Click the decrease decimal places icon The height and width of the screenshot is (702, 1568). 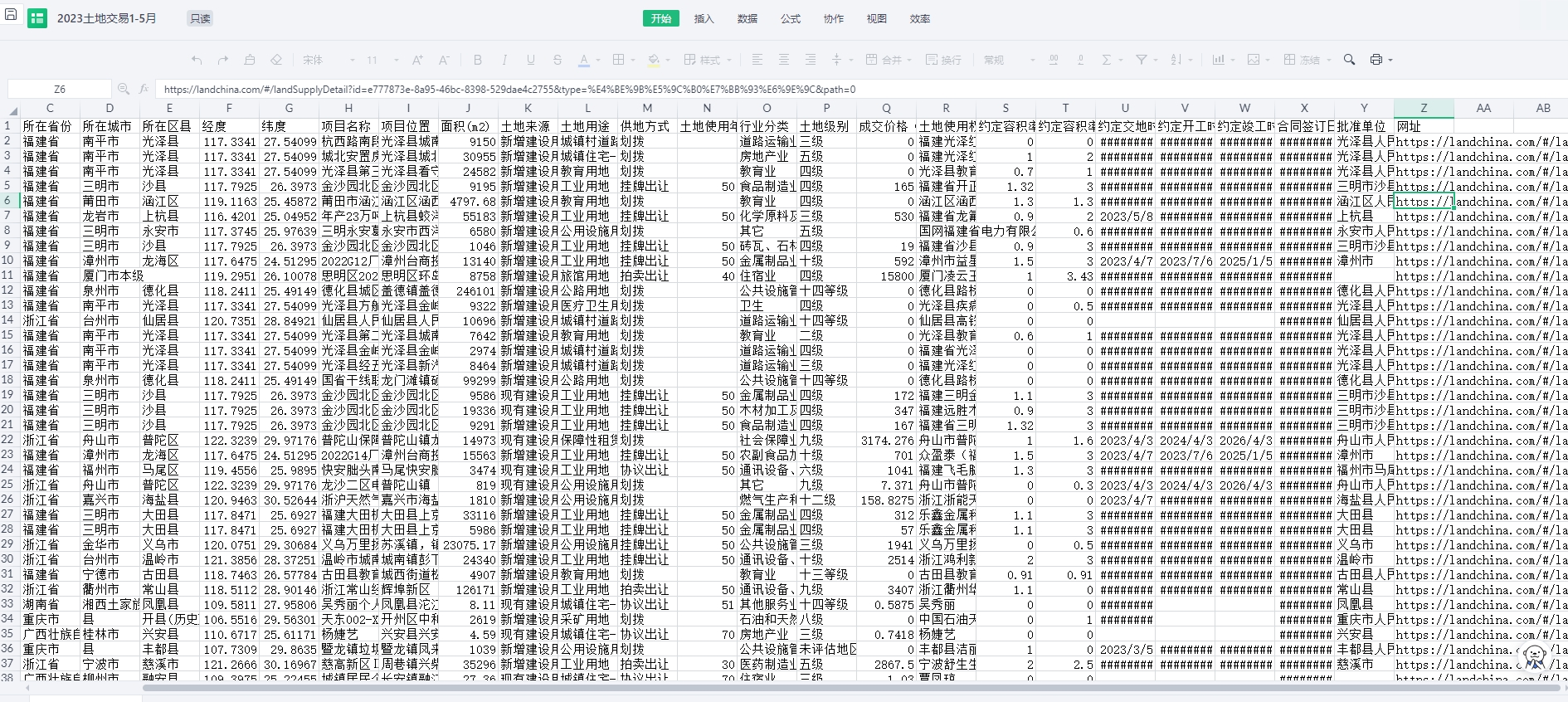coord(1080,60)
